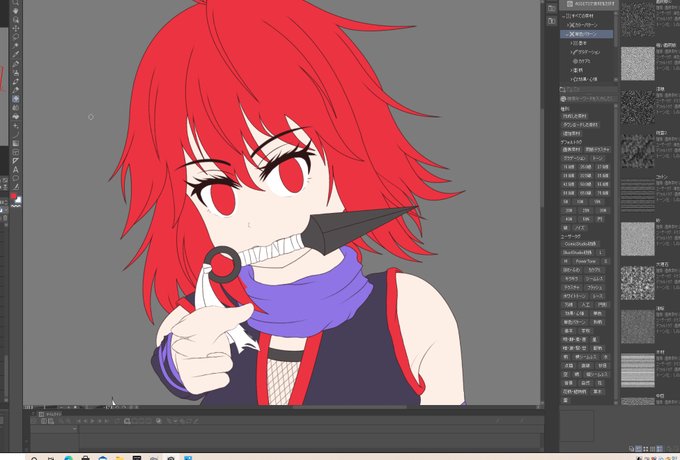Click the red main color swatch
Image resolution: width=680 pixels, height=460 pixels.
point(13,197)
